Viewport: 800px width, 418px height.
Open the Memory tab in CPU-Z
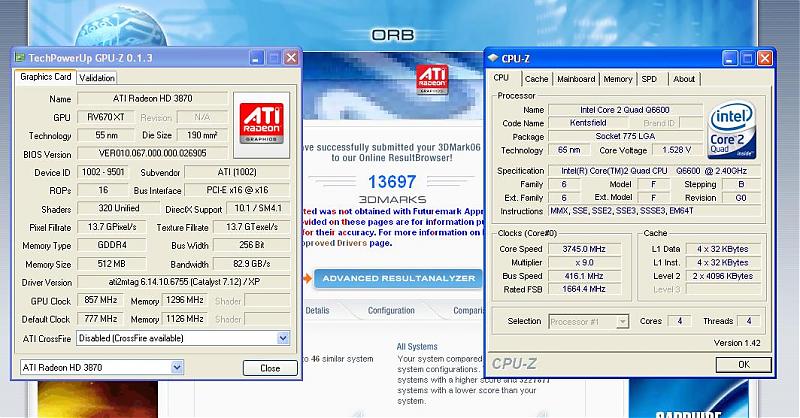click(x=617, y=79)
